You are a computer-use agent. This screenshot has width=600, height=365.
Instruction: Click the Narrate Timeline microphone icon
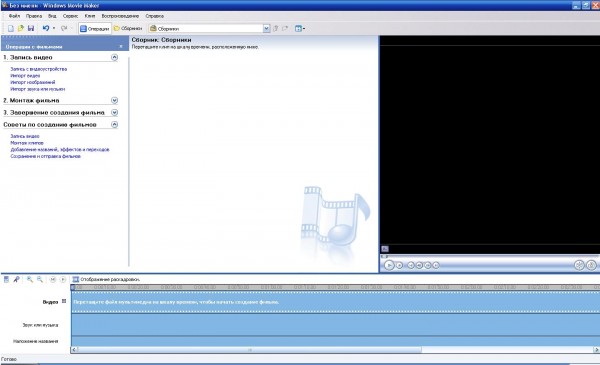click(x=16, y=280)
